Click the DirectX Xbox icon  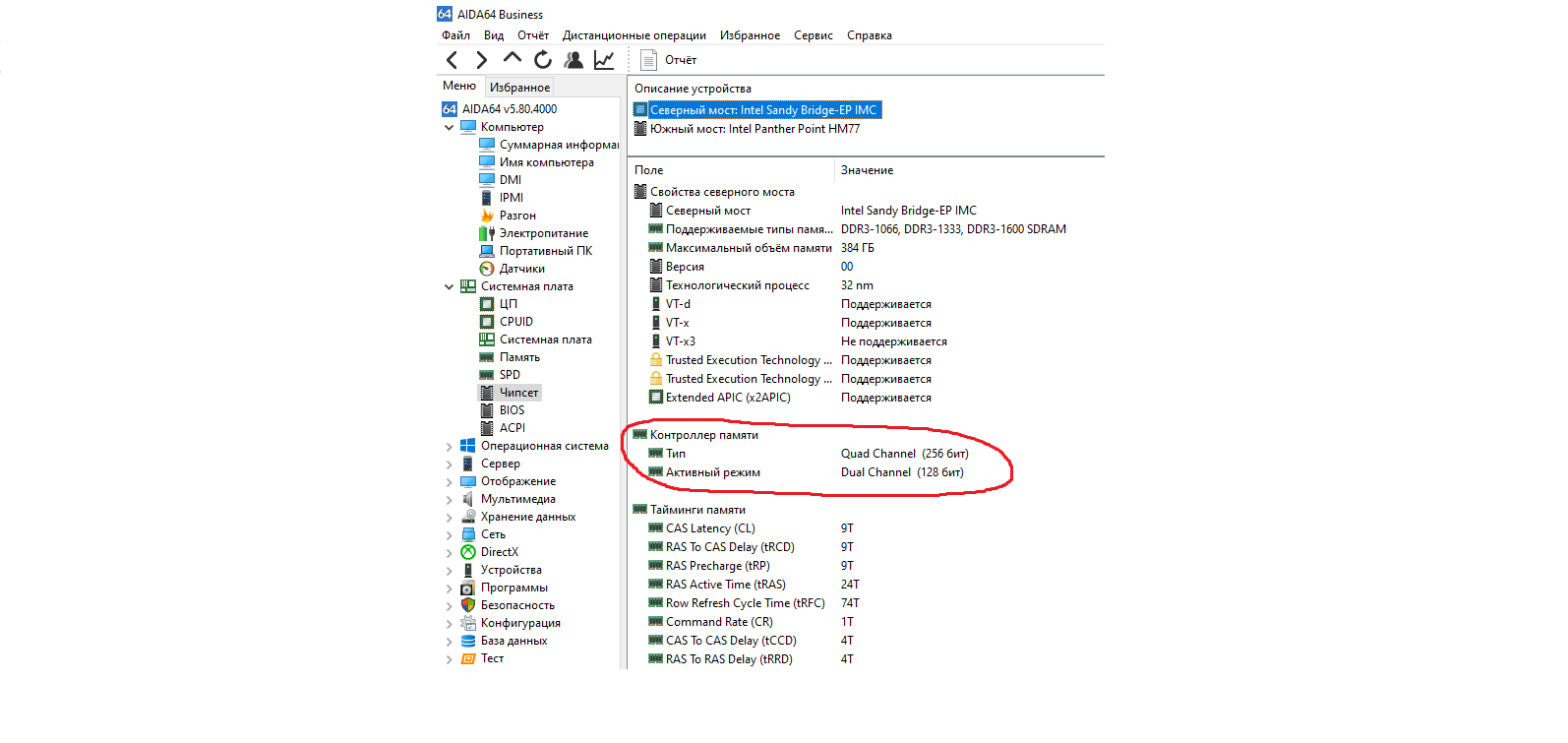(467, 552)
